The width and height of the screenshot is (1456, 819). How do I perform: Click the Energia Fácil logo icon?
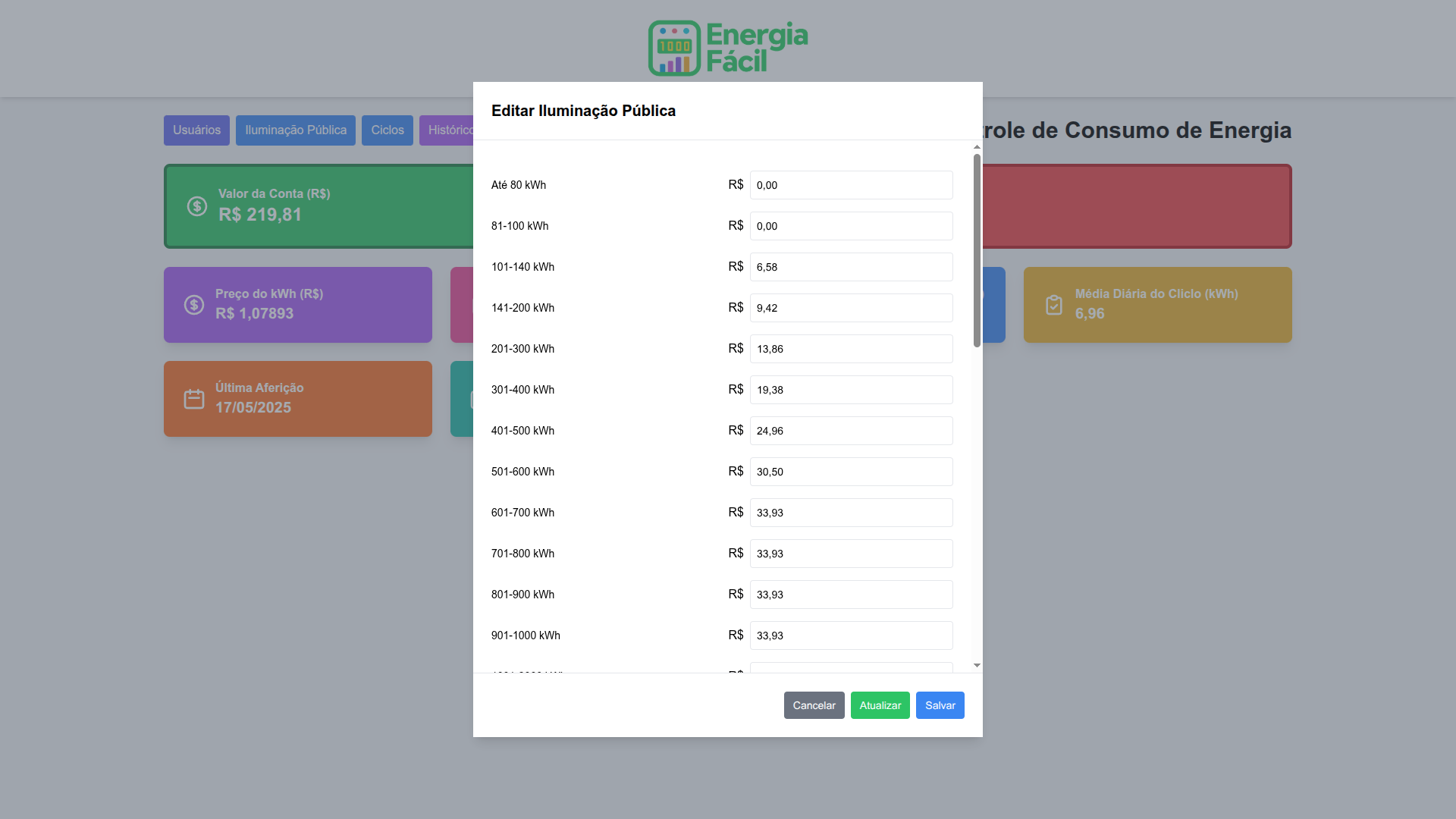[674, 49]
